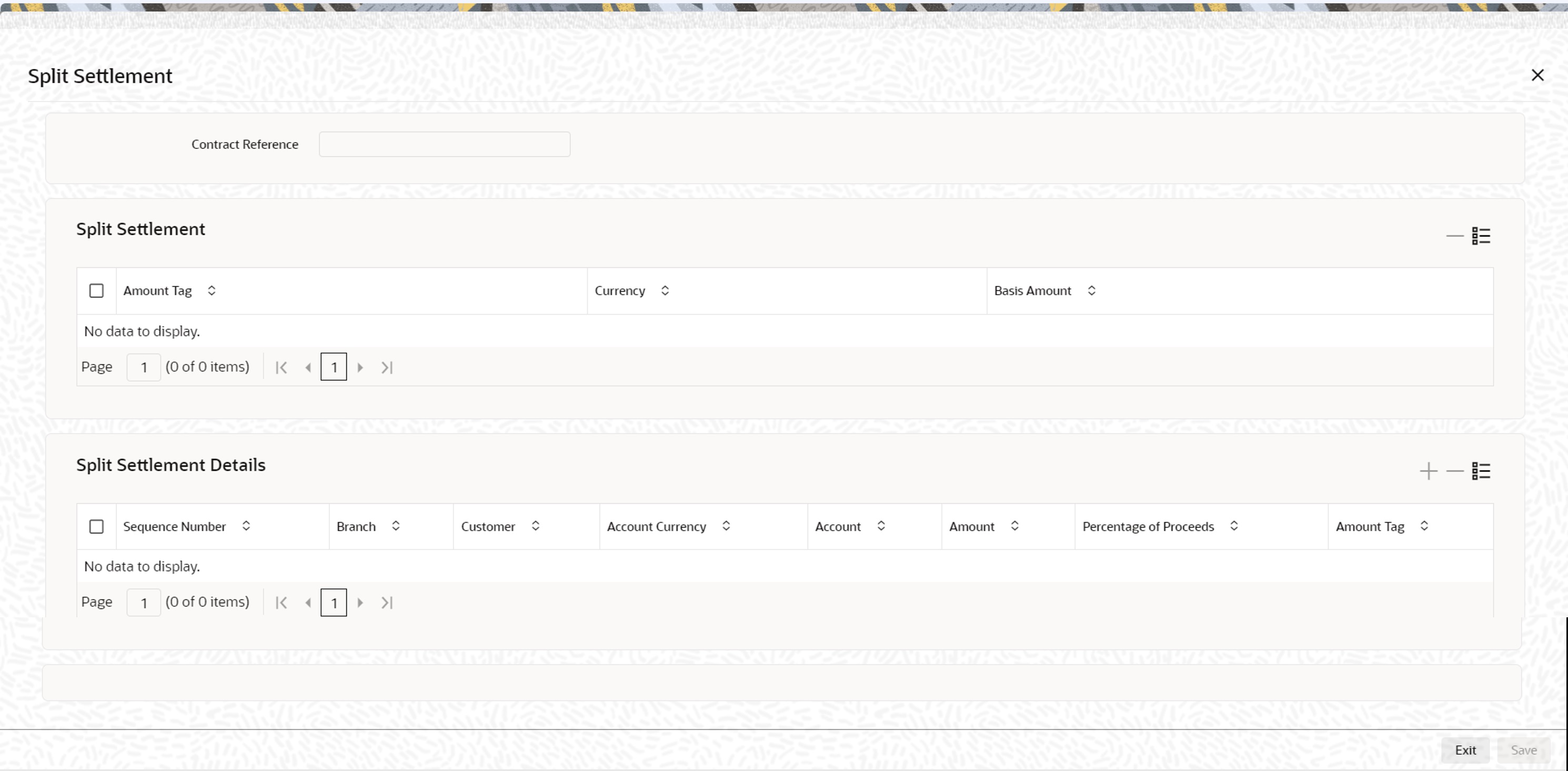Screen dimensions: 1568x771
Task: Check select-all box in Amount Tag table
Action: click(96, 291)
